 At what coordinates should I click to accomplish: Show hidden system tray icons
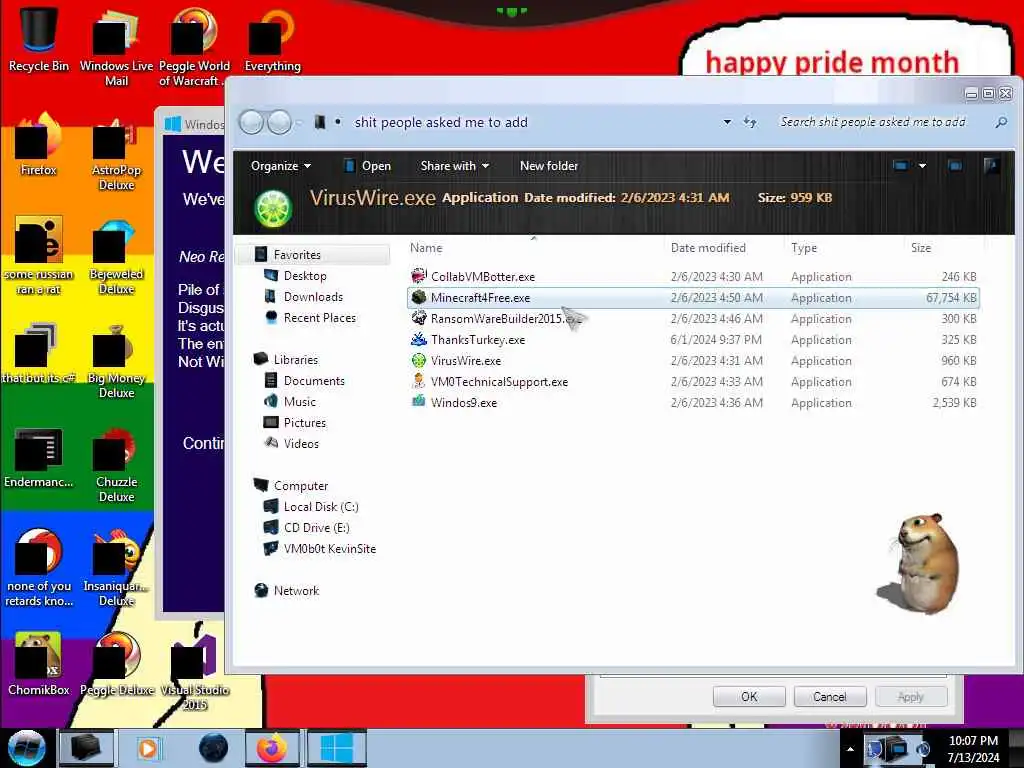(850, 749)
